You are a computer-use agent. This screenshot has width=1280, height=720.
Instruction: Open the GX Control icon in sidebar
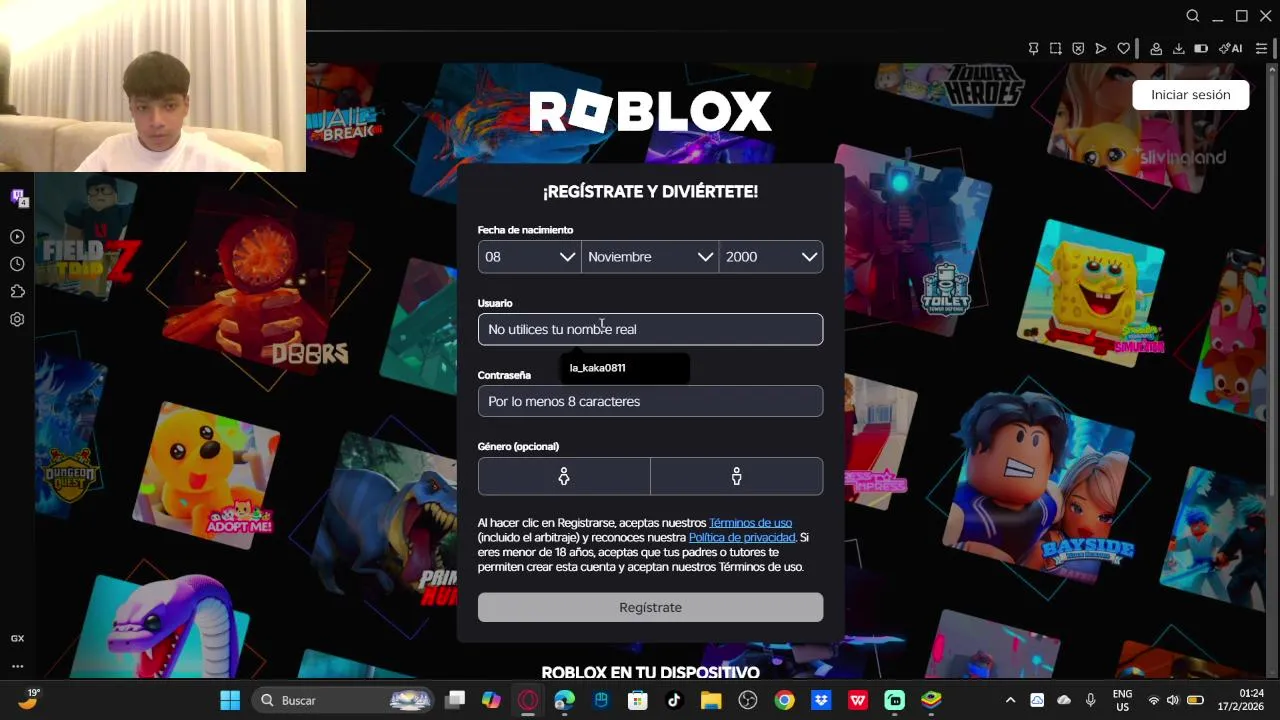pos(17,638)
